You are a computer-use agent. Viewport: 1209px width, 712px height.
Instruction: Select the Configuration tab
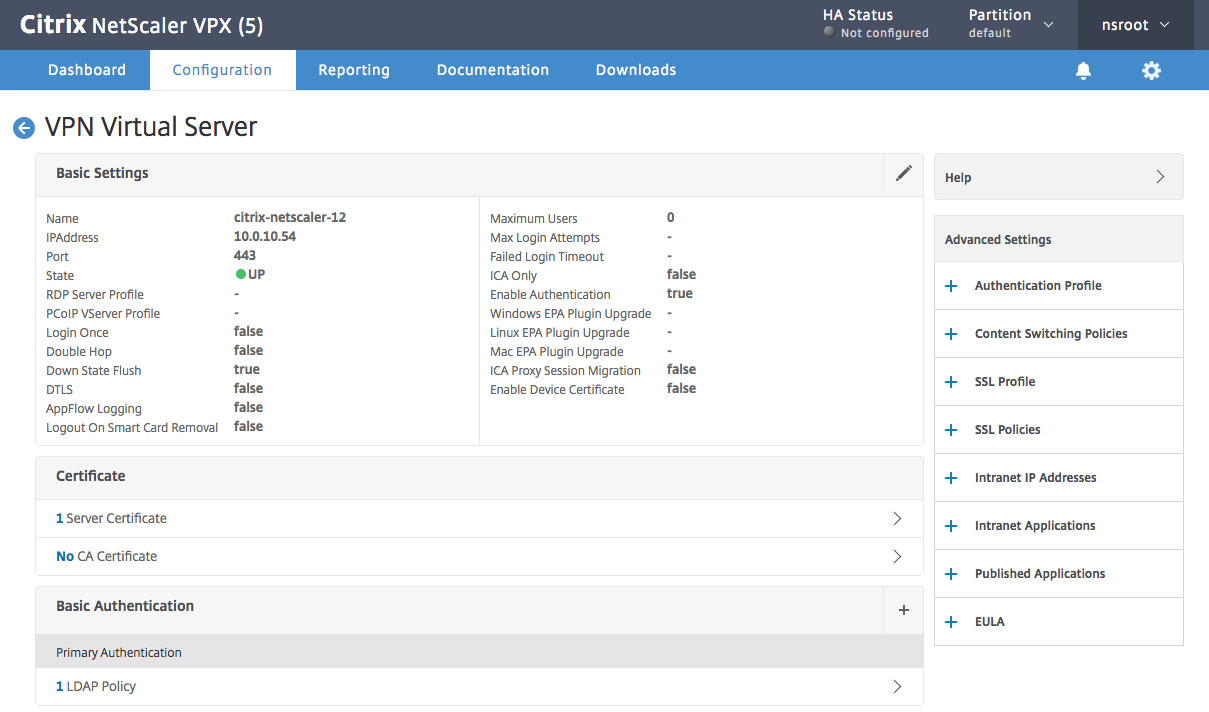click(x=222, y=70)
